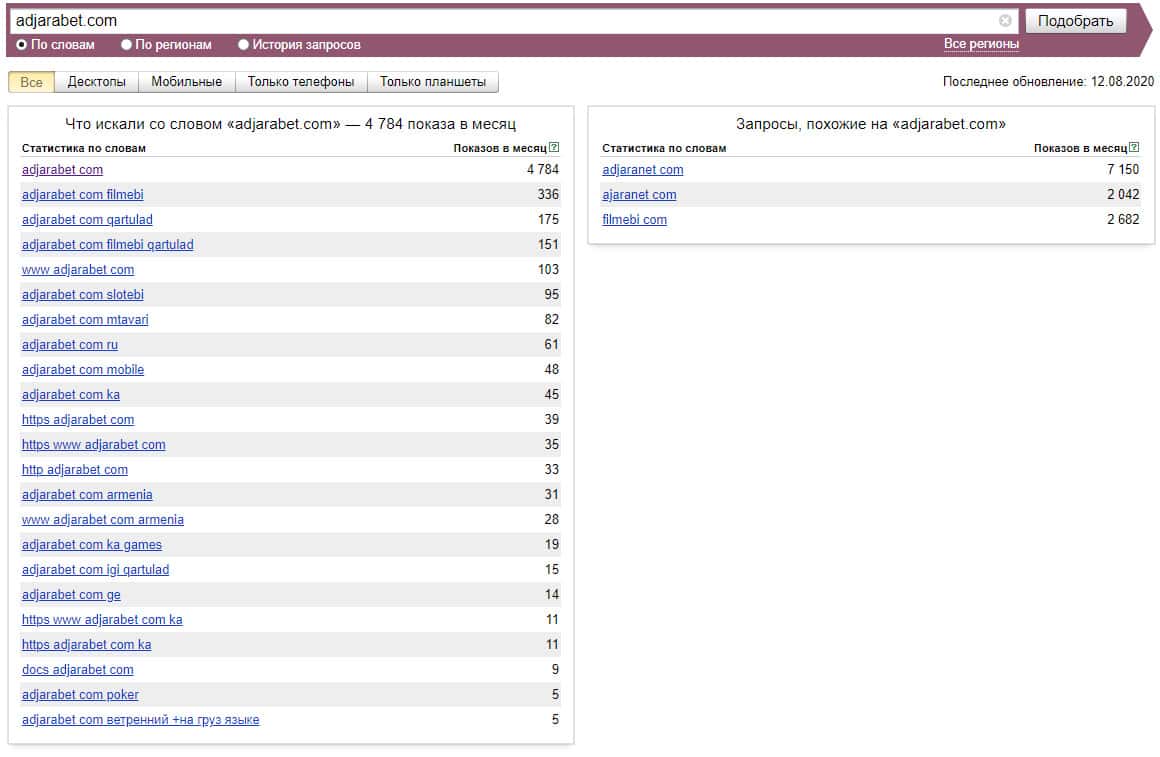Viewport: 1160px width, 757px height.
Task: Open the 'filmebi com' similar query
Action: tap(634, 220)
